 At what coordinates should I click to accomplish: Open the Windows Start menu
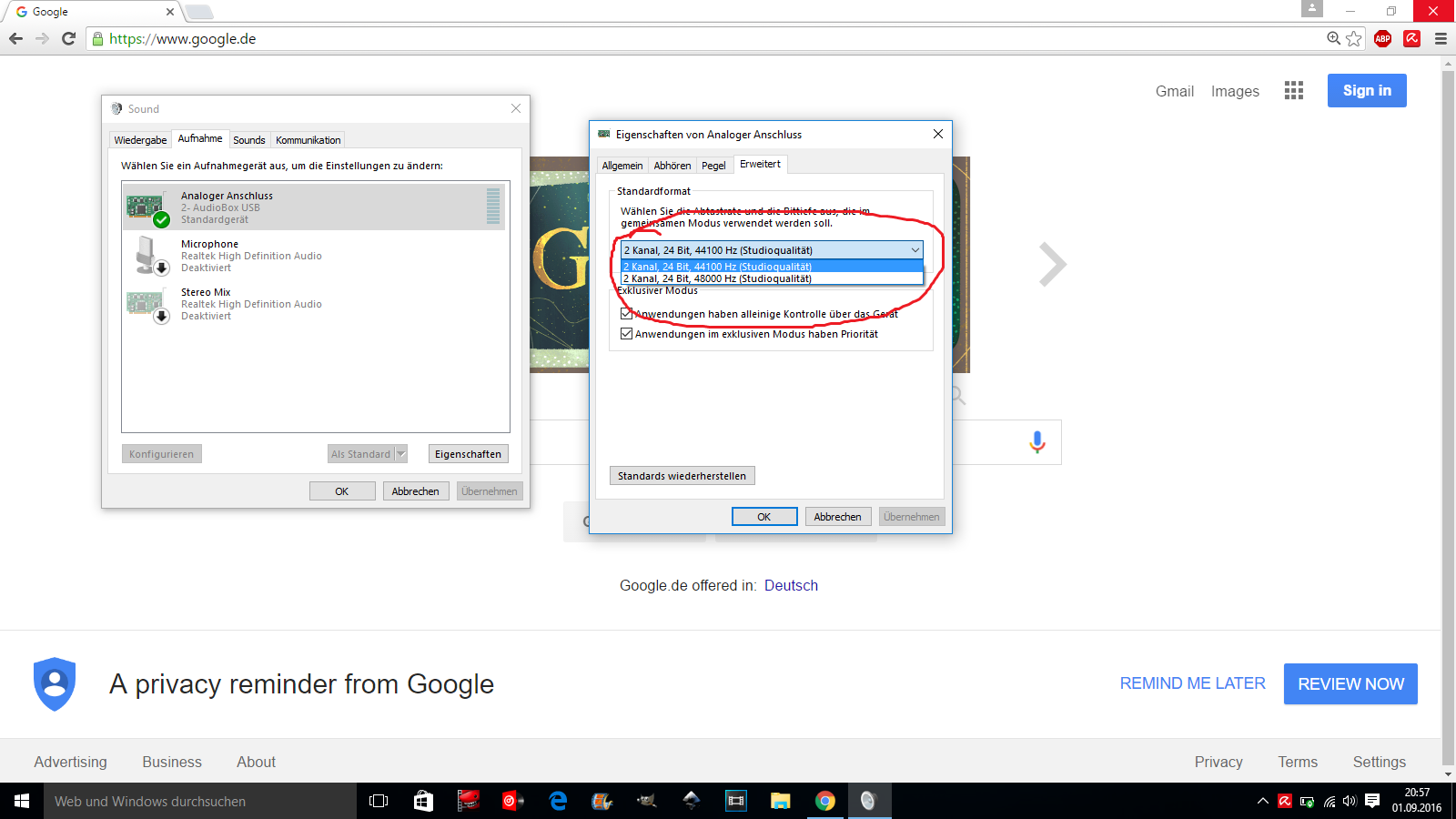point(22,801)
